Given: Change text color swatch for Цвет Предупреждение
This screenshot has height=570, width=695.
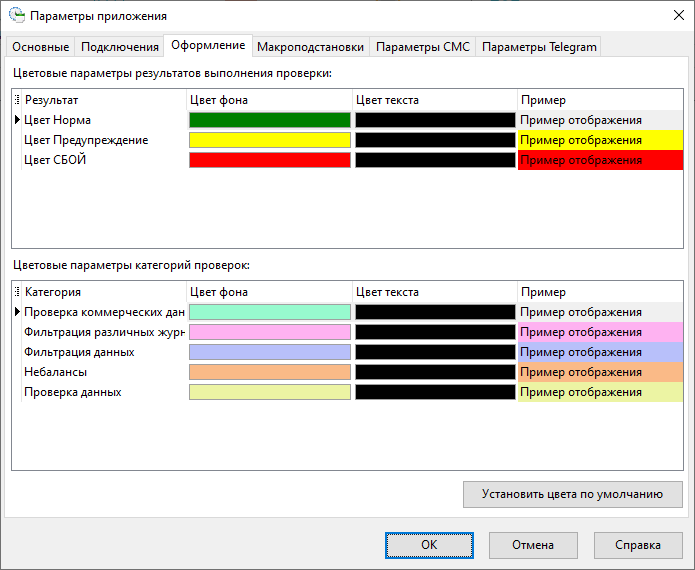Looking at the screenshot, I should tap(435, 140).
